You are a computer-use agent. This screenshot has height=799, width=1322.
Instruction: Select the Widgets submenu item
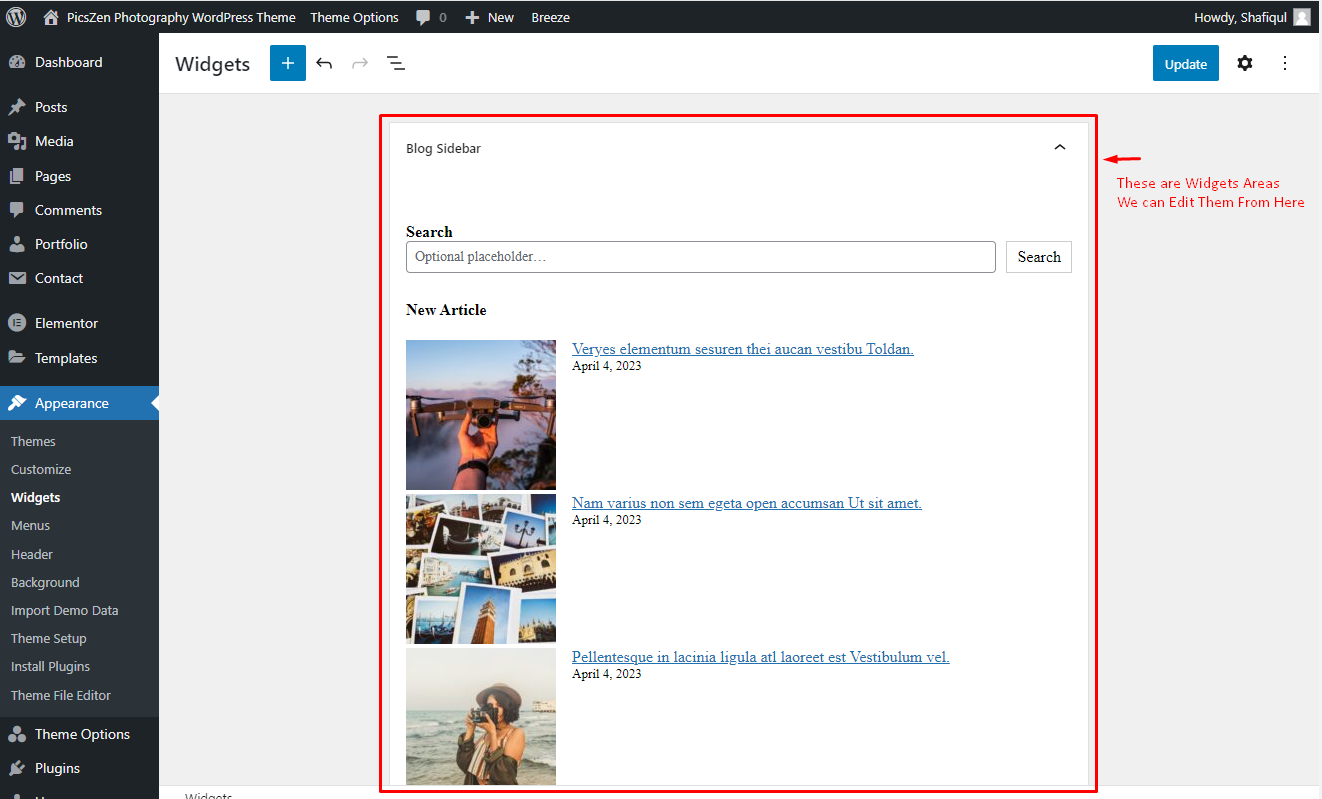tap(36, 497)
